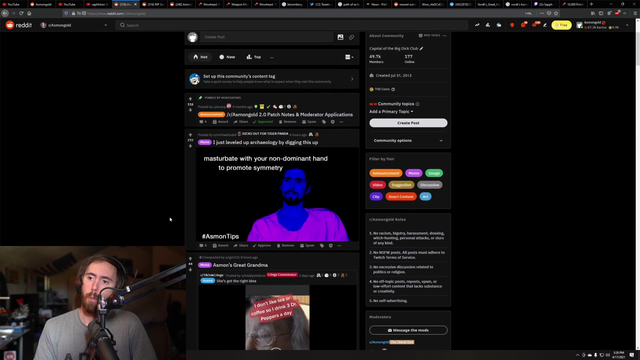640x360 pixels.
Task: Mark the Patch Notes post as Spam
Action: [x=309, y=122]
